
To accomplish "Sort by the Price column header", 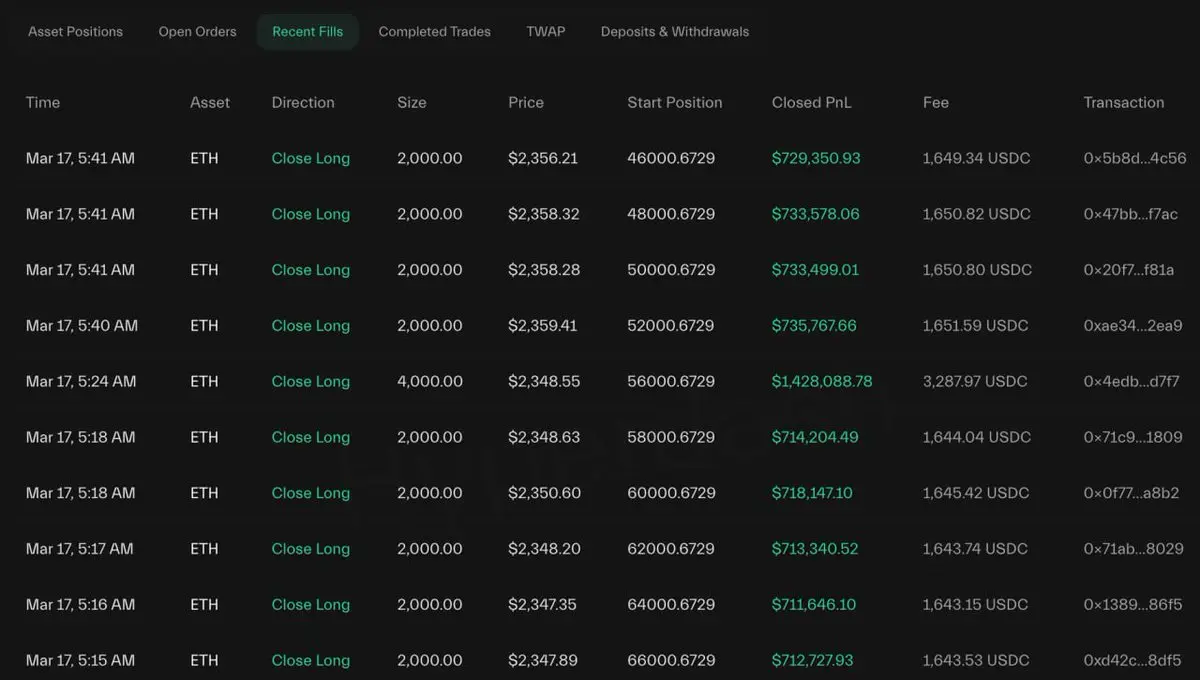I will pyautogui.click(x=525, y=102).
